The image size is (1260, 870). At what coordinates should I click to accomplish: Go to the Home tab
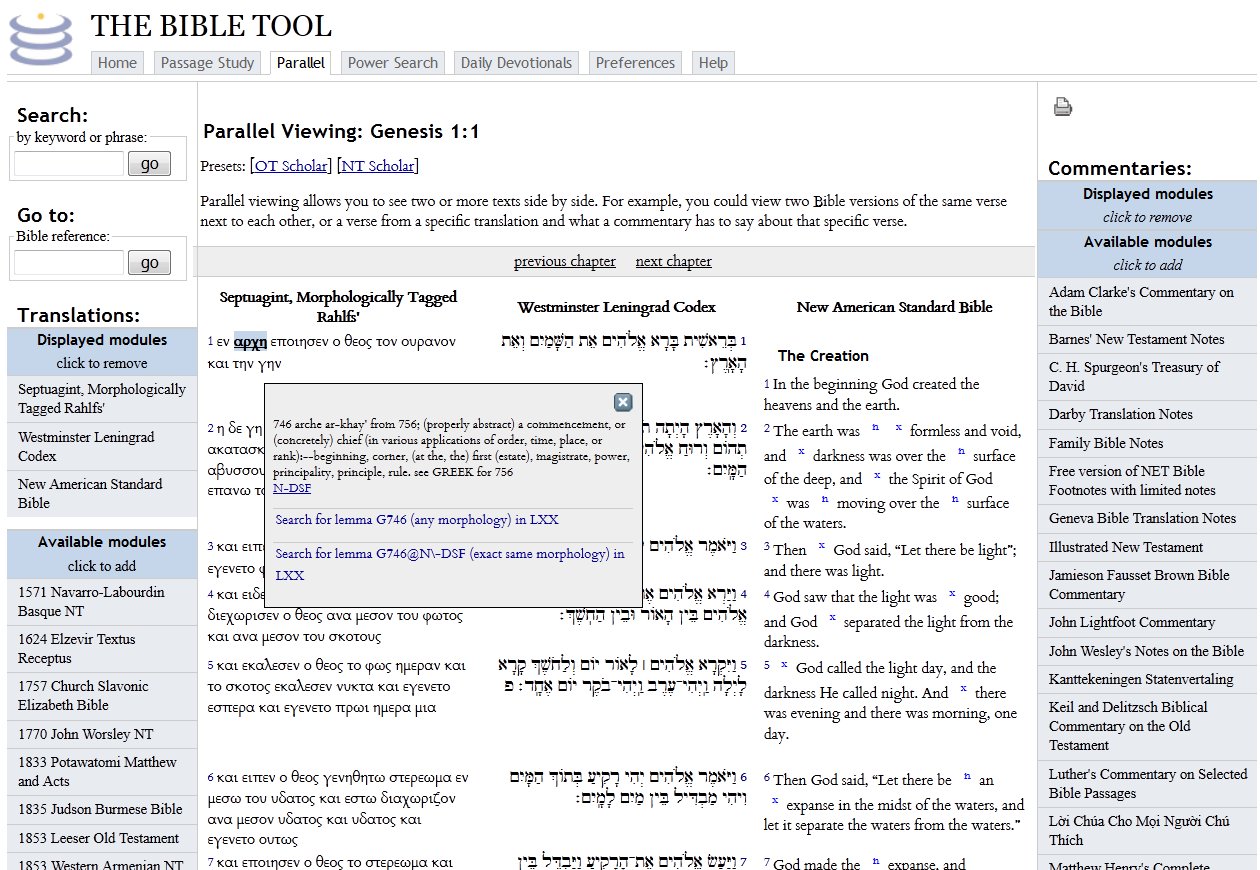(117, 63)
